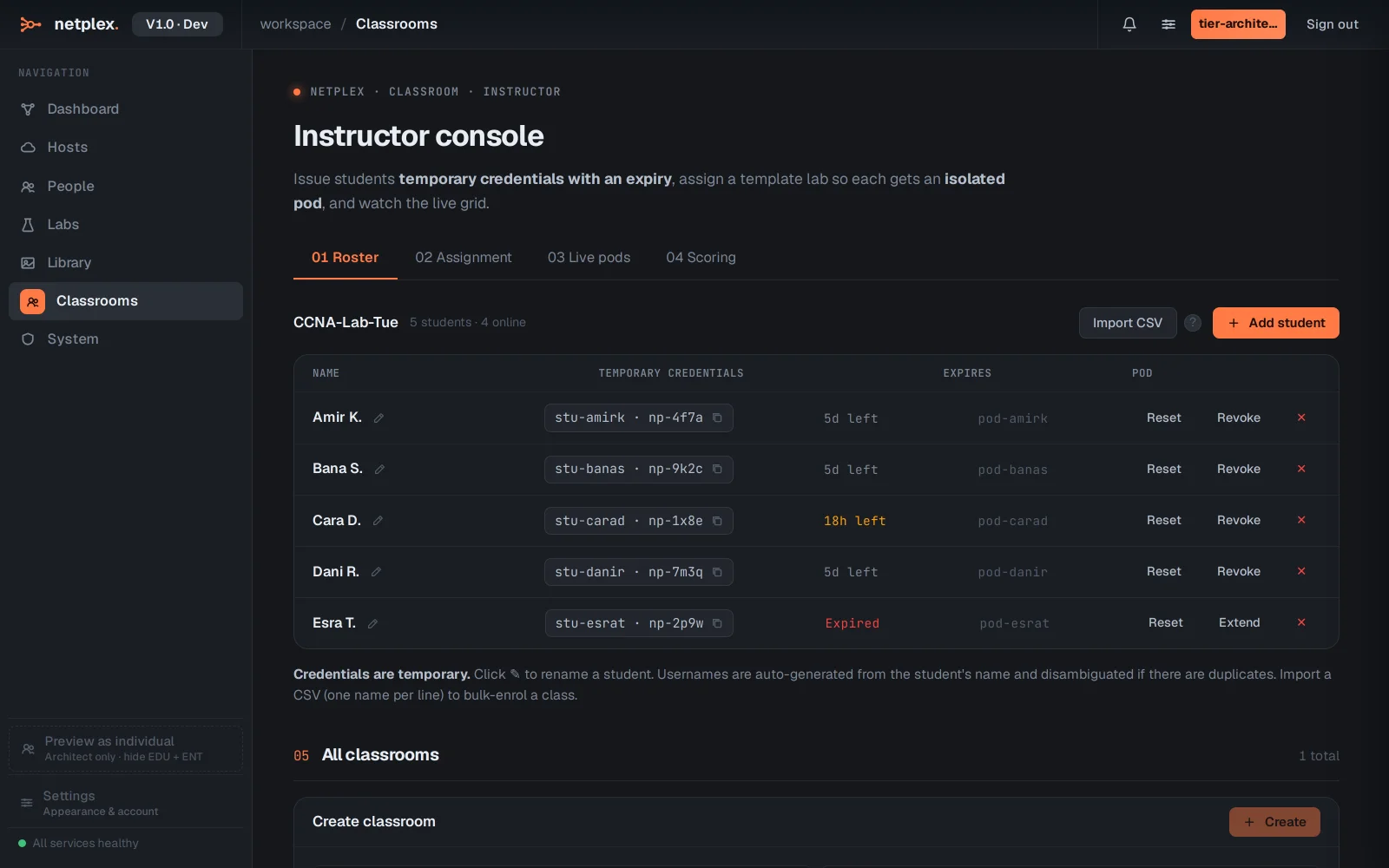The width and height of the screenshot is (1389, 868).
Task: Revoke credentials for Cara D.
Action: (1238, 521)
